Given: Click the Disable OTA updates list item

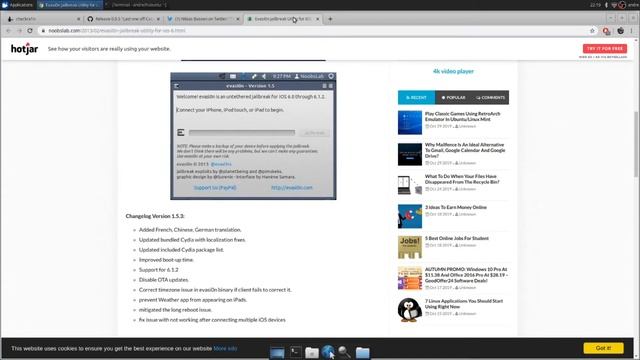Looking at the screenshot, I should [164, 280].
